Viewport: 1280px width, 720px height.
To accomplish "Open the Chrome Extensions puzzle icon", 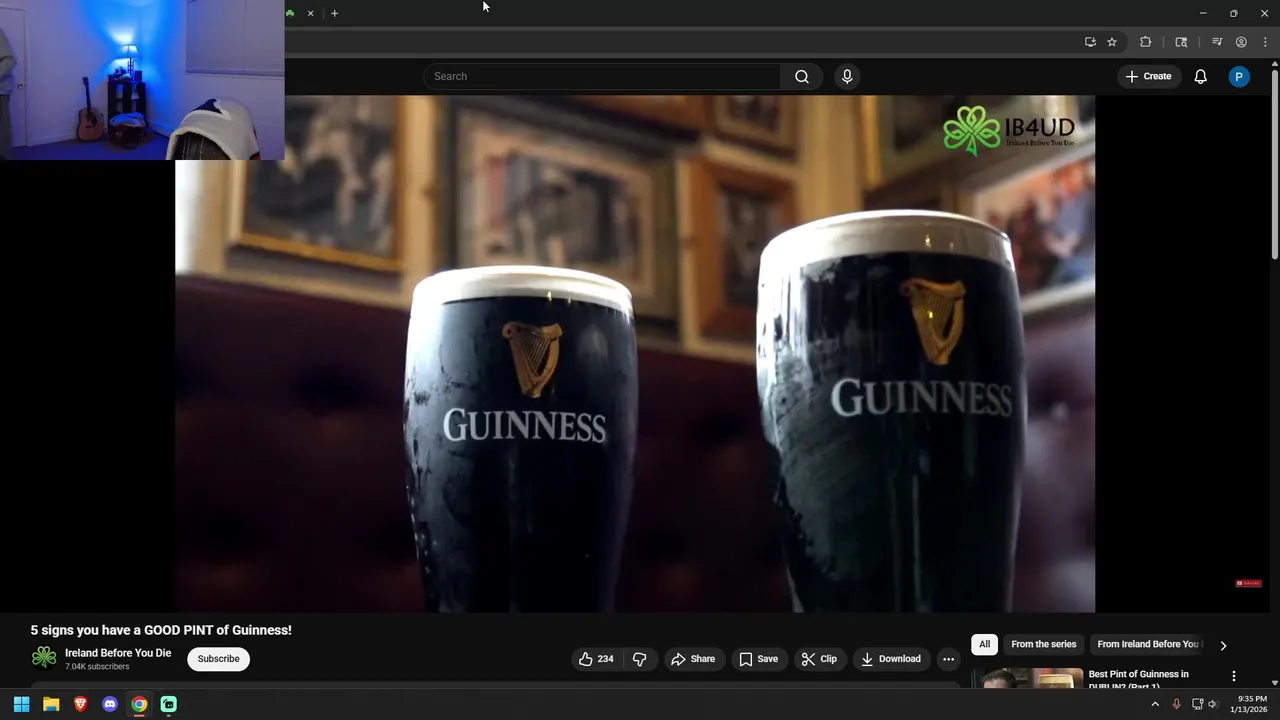I will click(1146, 42).
